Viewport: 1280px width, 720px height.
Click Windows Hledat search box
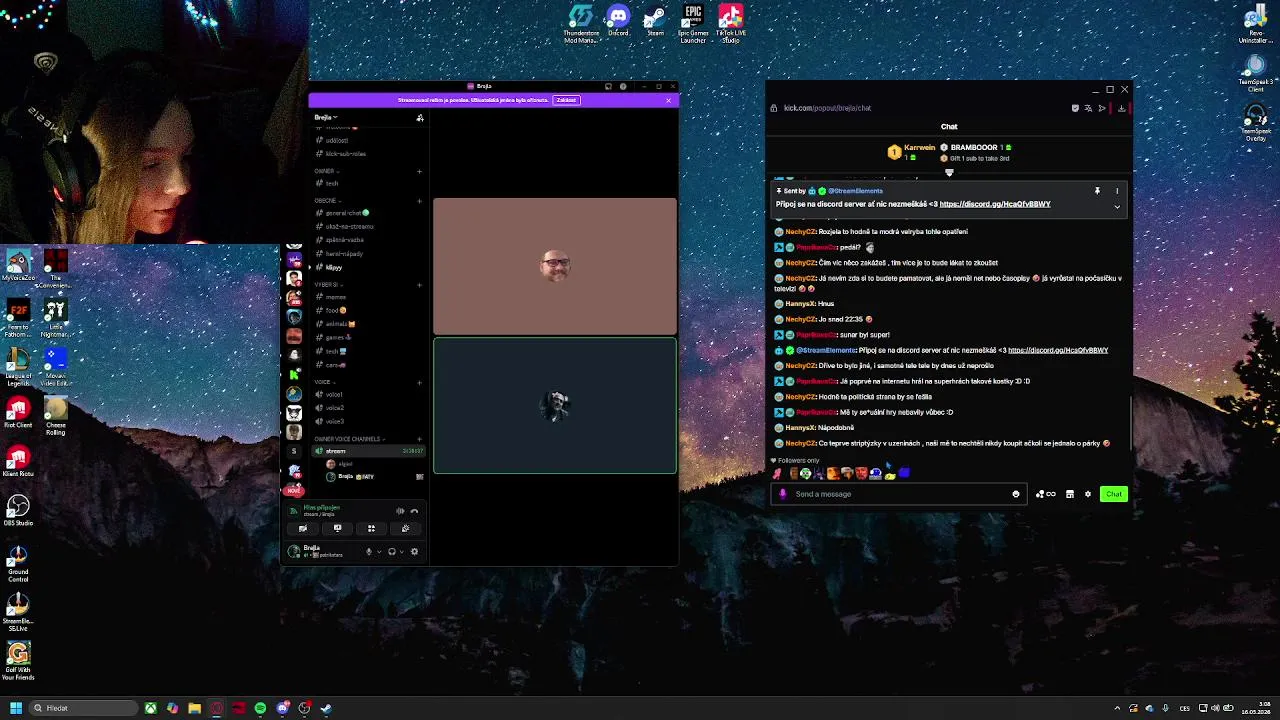[83, 708]
